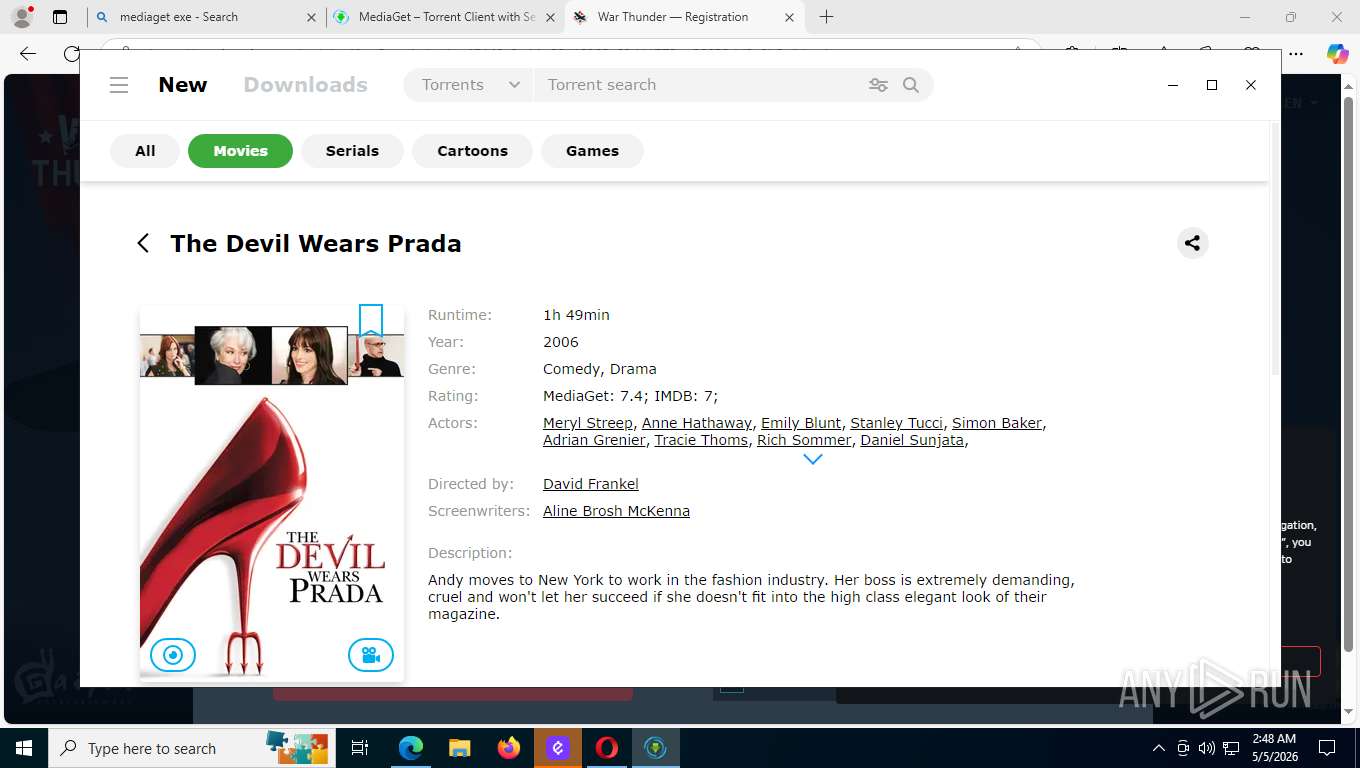Viewport: 1360px width, 768px height.
Task: Close the War Thunder Registration tab
Action: 790,17
